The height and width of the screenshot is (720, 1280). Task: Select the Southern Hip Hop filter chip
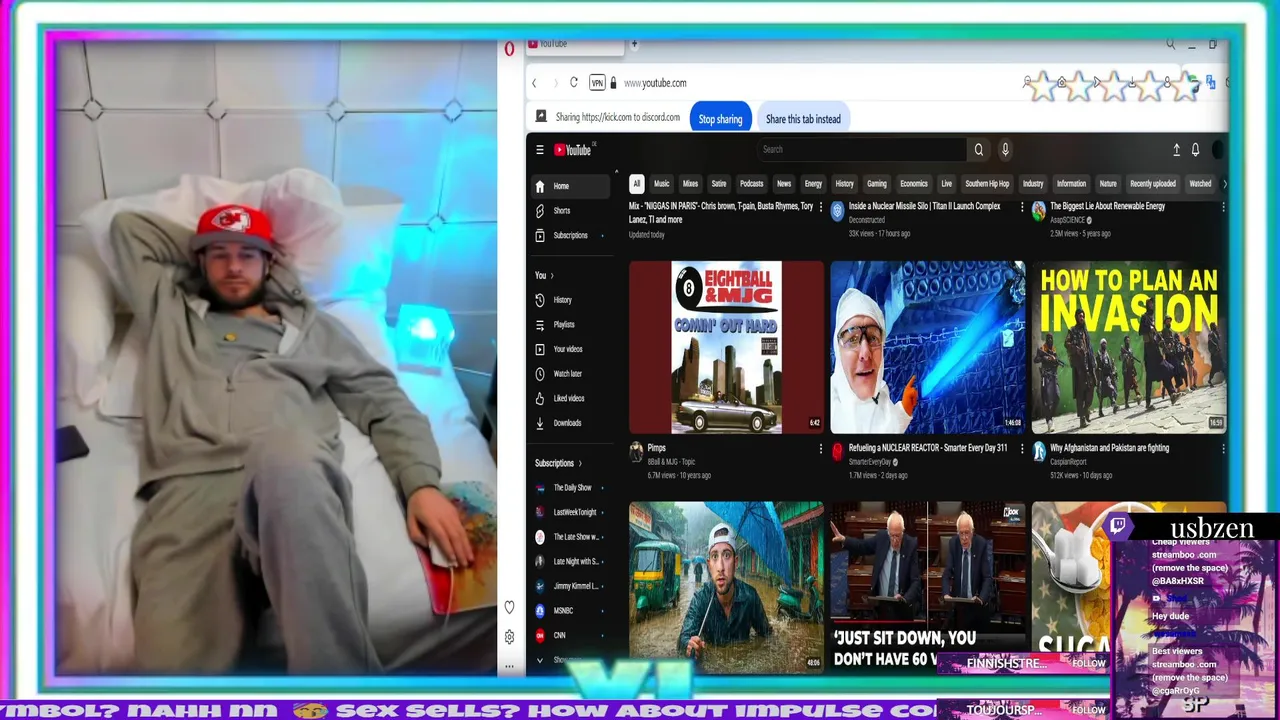coord(987,184)
